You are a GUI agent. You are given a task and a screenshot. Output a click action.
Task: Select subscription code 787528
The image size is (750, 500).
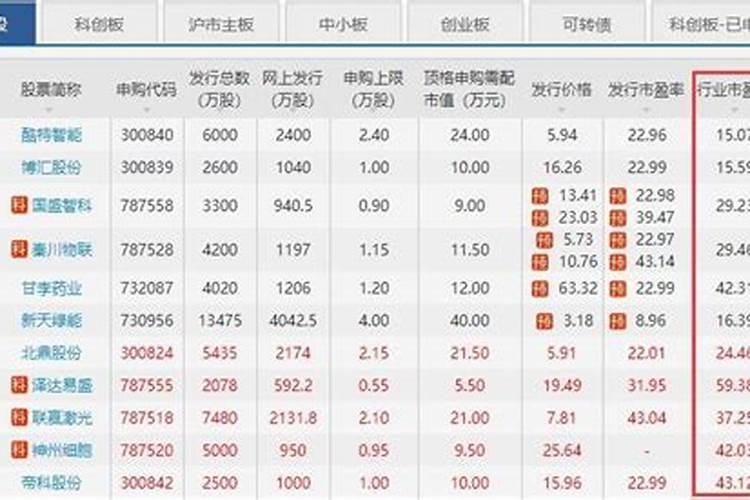[x=147, y=249]
